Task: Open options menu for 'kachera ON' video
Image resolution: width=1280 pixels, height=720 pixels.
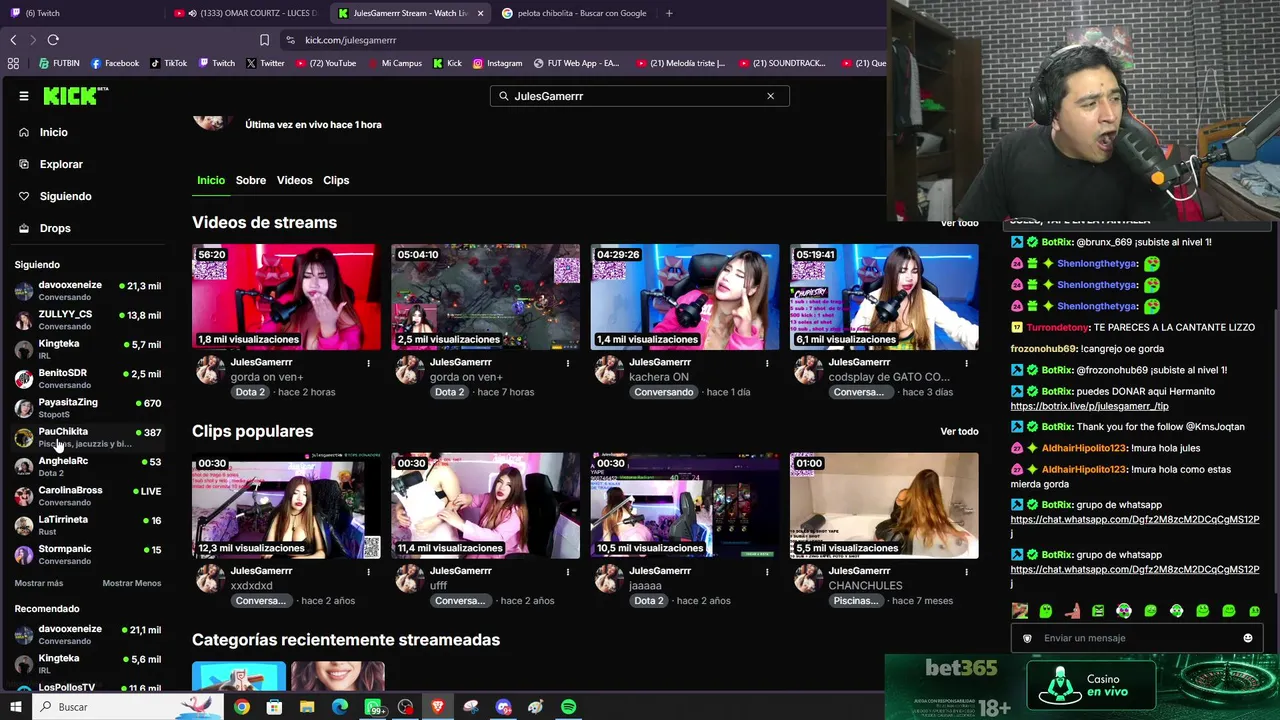Action: 767,363
